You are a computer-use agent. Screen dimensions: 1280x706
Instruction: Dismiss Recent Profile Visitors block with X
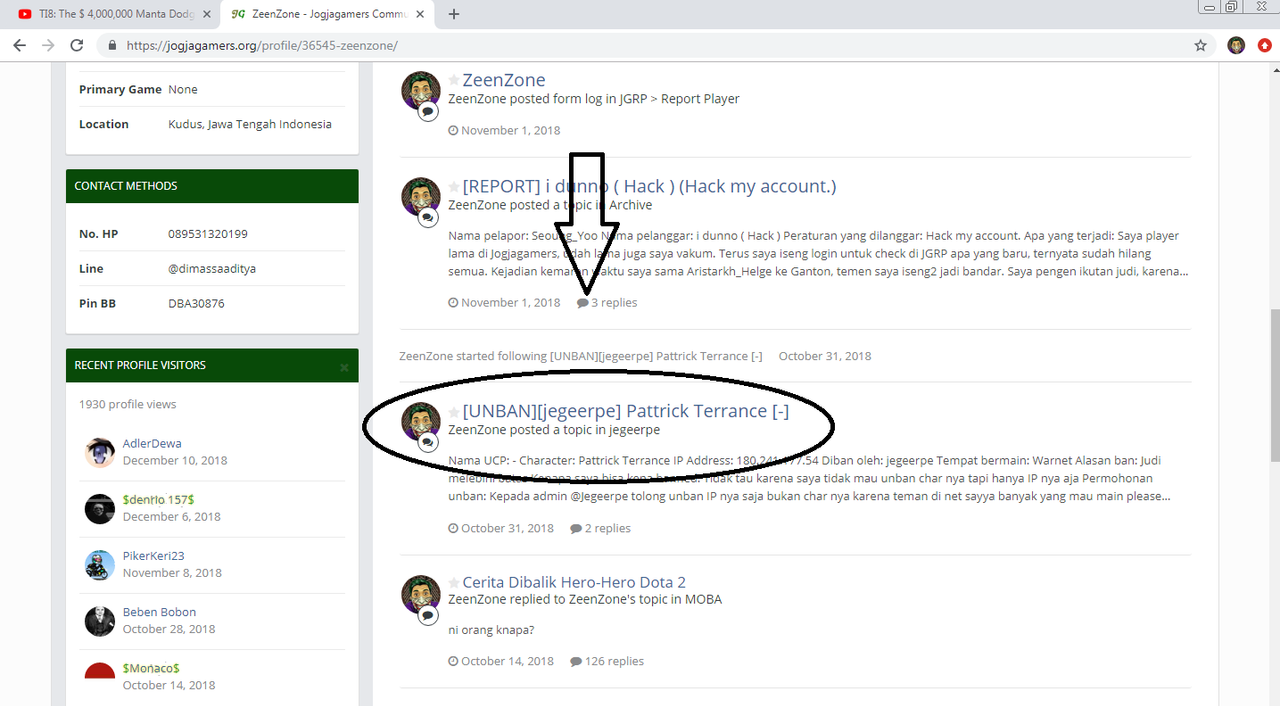click(344, 367)
